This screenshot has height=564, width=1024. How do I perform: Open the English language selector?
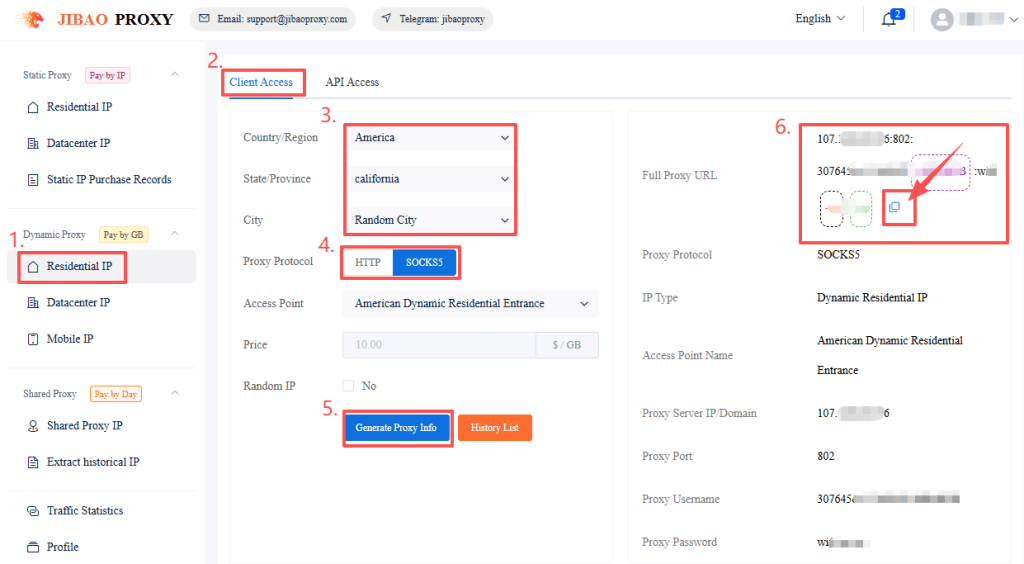coord(820,19)
